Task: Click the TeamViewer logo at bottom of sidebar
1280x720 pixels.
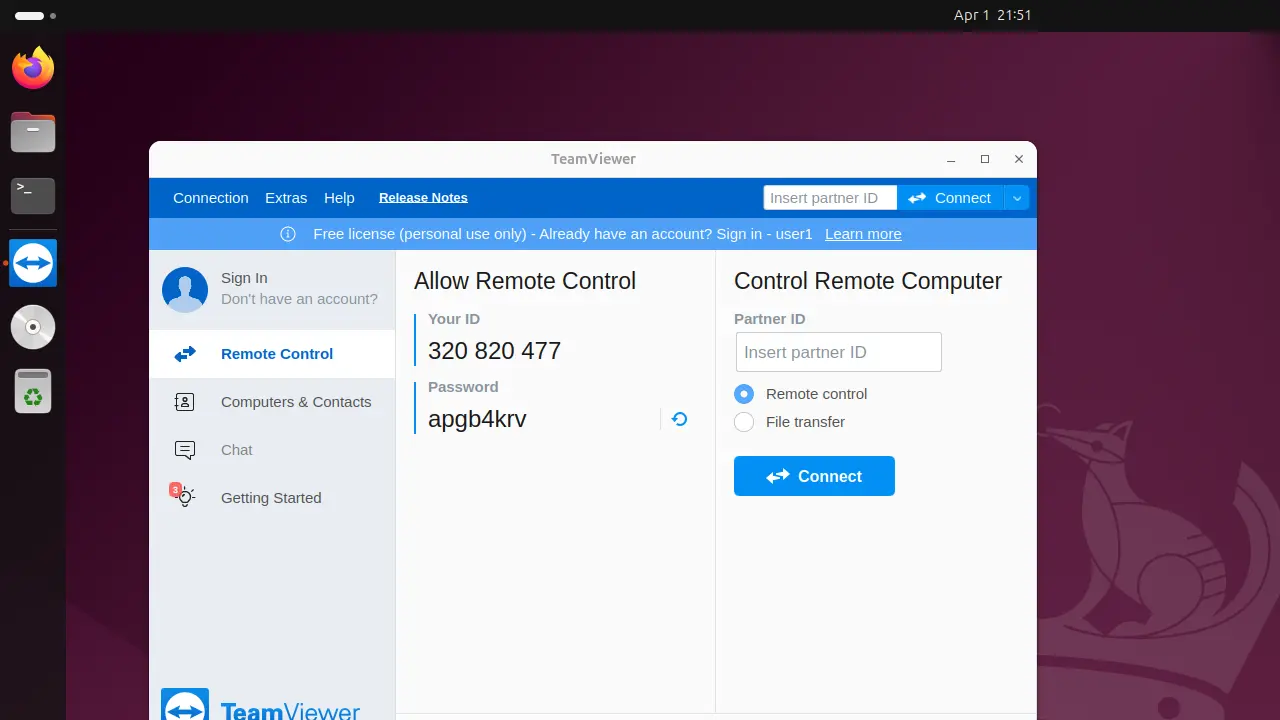Action: (x=260, y=704)
